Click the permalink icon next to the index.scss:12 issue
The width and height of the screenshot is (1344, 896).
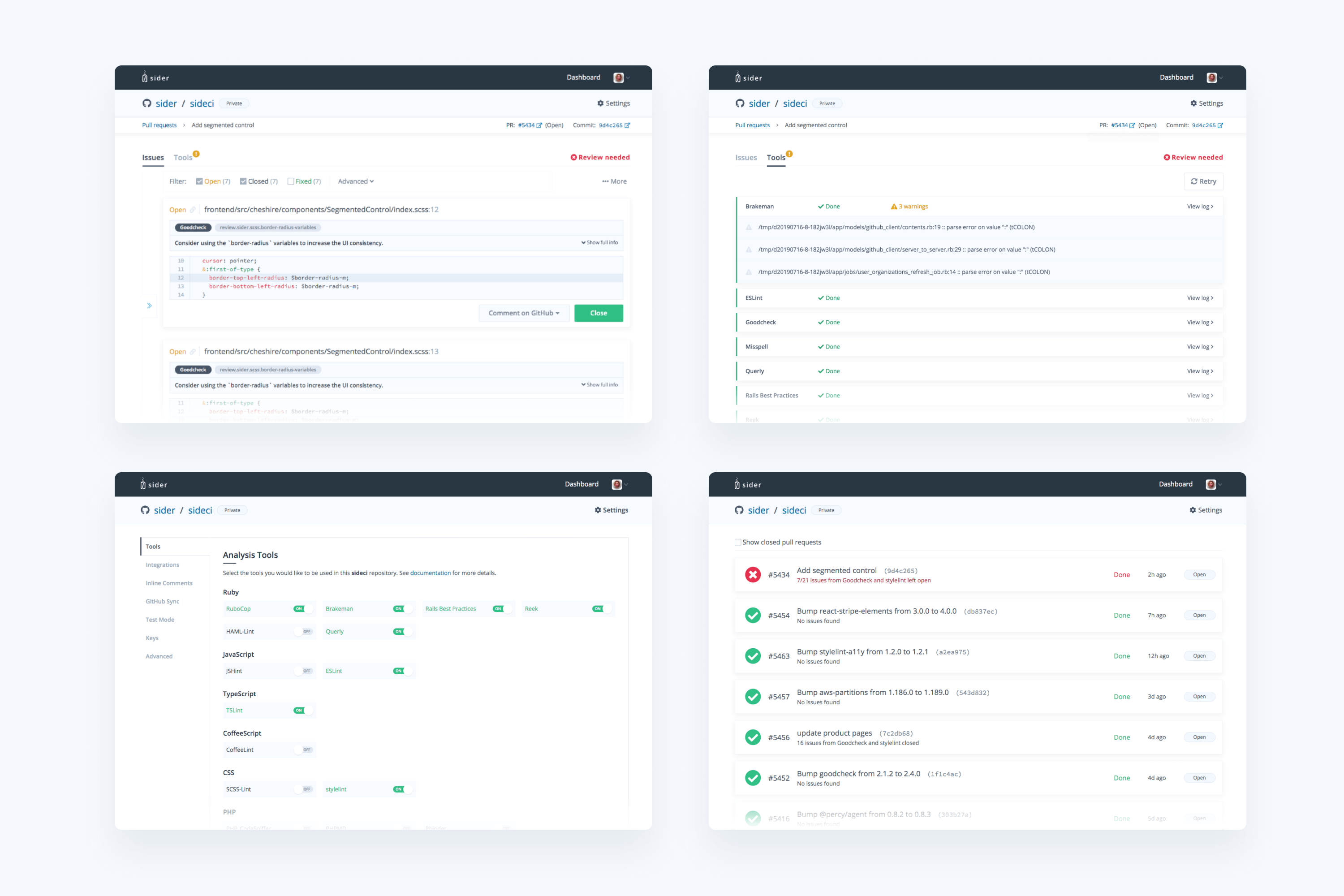(x=193, y=210)
